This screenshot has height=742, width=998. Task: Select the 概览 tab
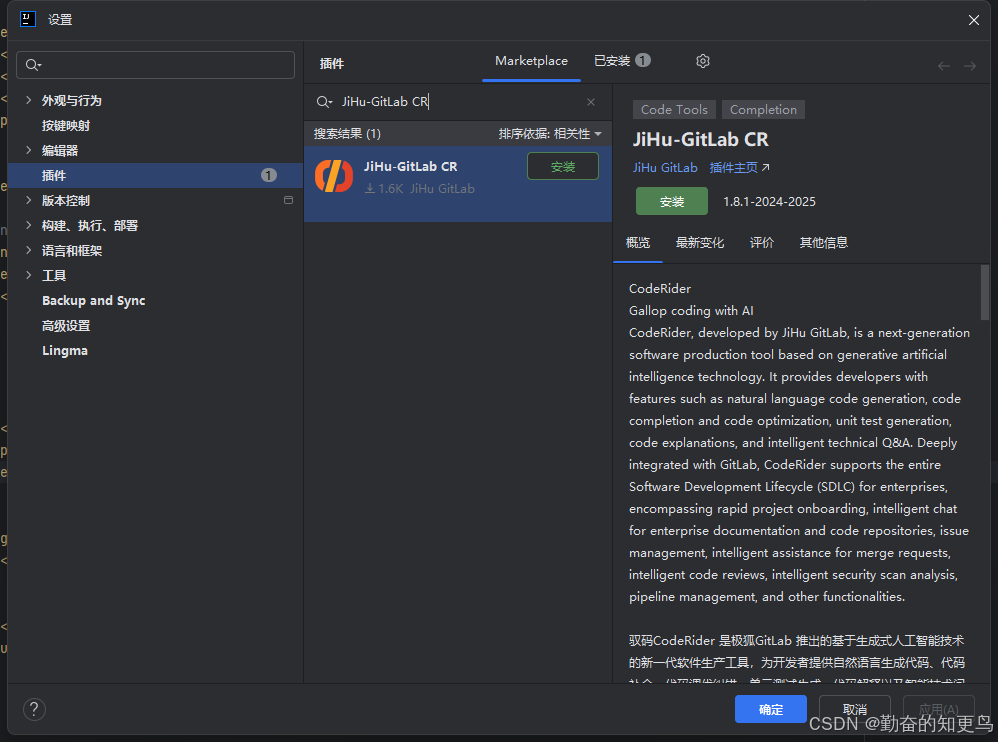click(638, 242)
